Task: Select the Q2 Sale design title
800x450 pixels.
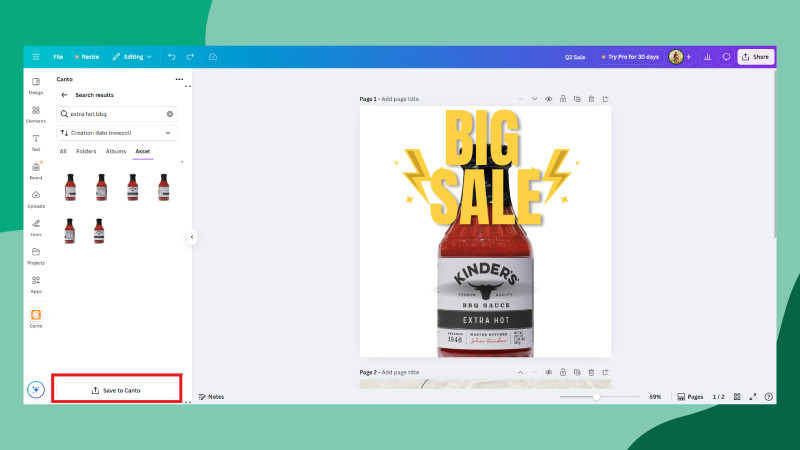Action: point(574,57)
